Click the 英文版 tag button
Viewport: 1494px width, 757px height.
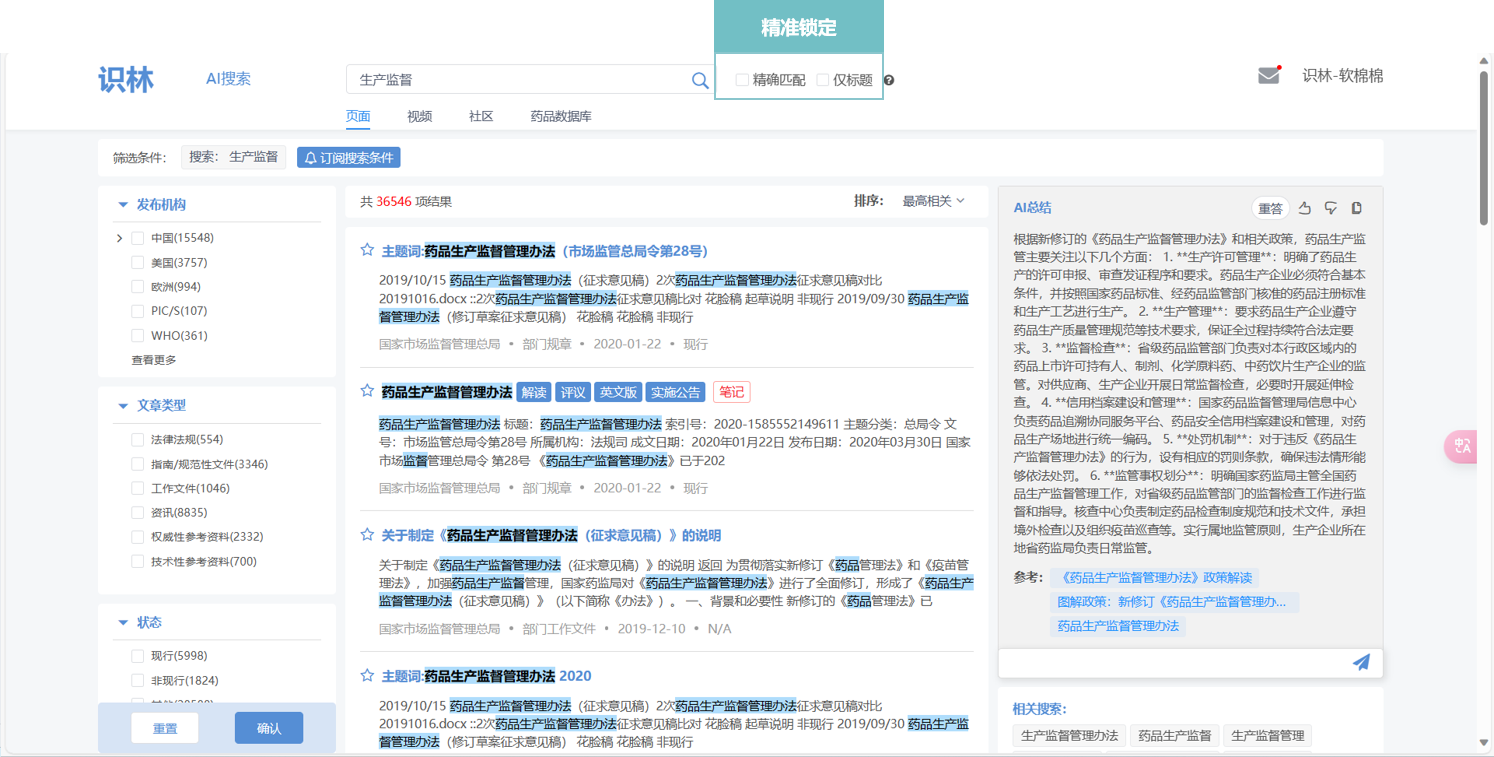click(x=618, y=392)
